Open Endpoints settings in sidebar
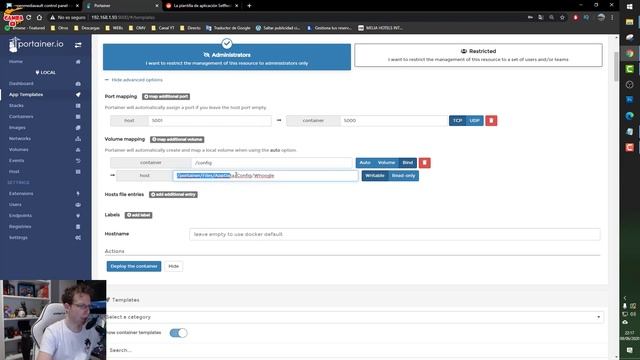 (20, 216)
